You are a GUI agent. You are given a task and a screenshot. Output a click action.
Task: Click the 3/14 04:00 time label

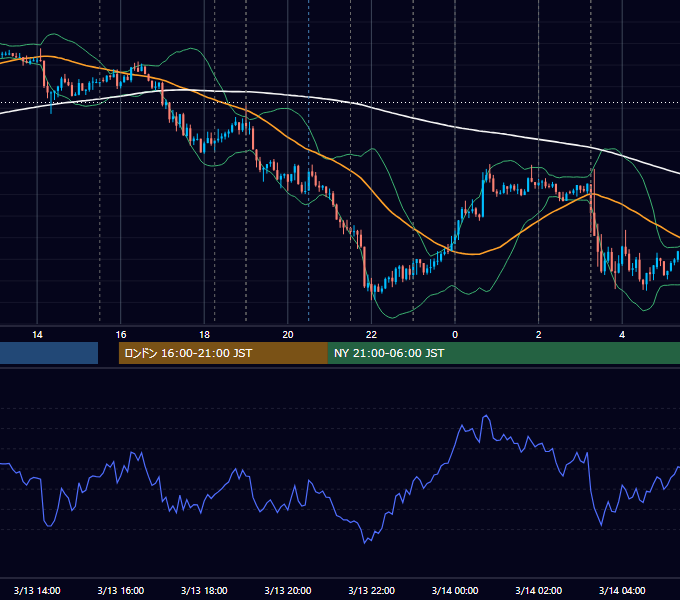coord(622,590)
